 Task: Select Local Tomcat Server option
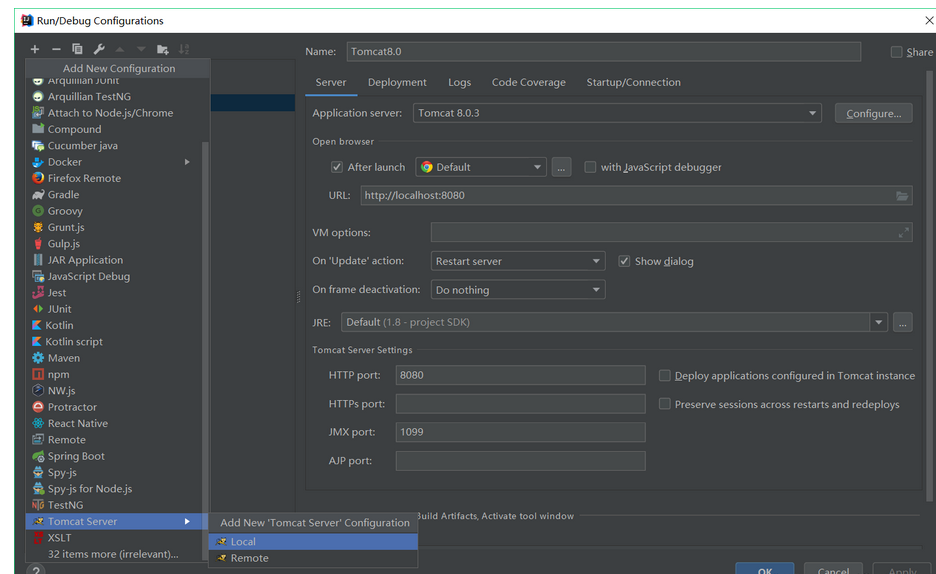(313, 542)
